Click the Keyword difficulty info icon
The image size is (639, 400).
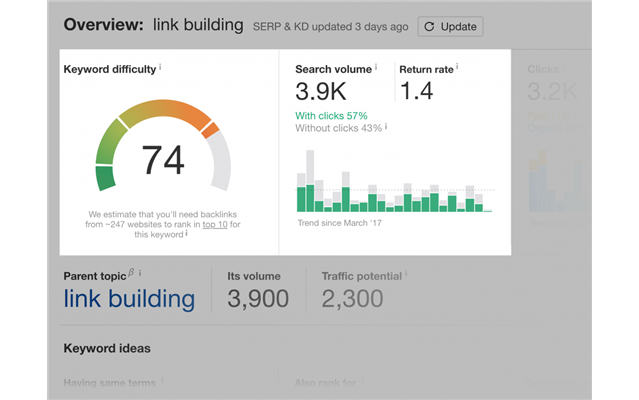pos(161,69)
